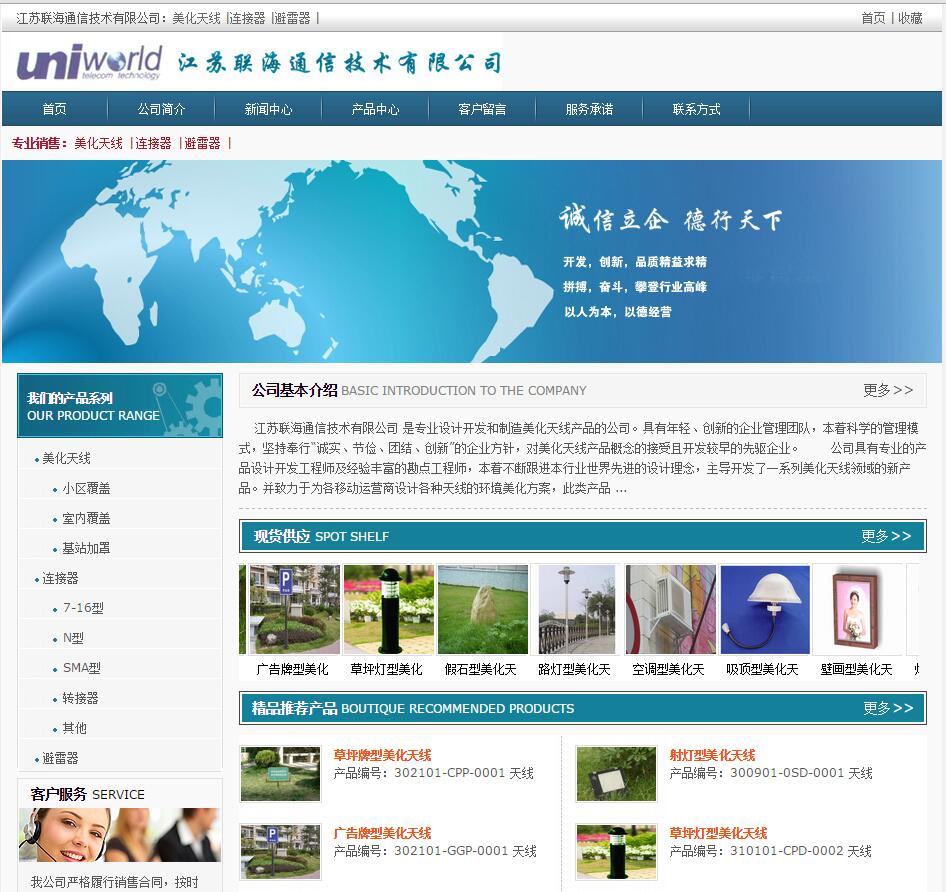Open 首页 in the main navigation bar

pyautogui.click(x=54, y=109)
